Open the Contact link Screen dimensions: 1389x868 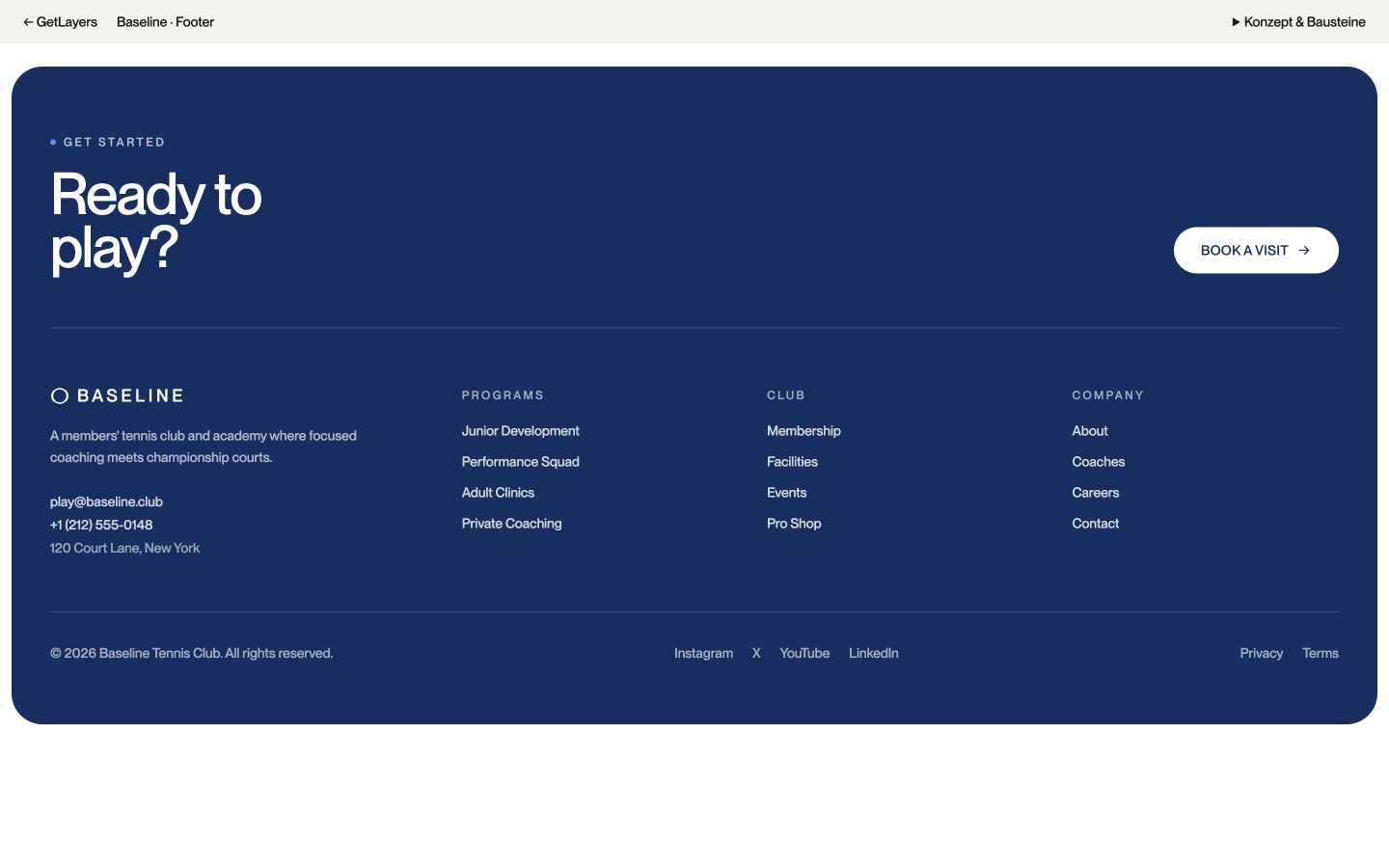(1096, 524)
